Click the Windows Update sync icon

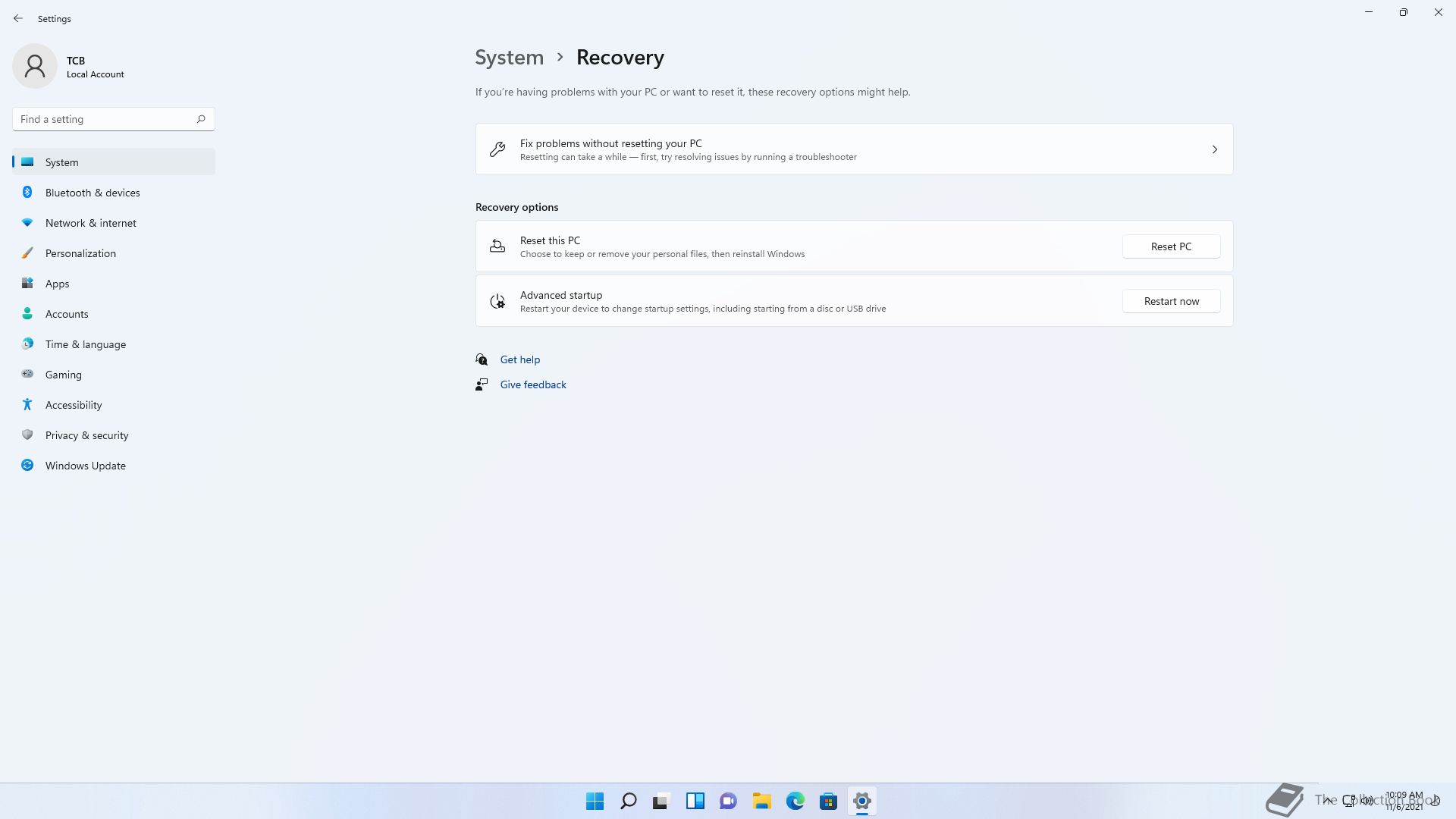pyautogui.click(x=27, y=465)
